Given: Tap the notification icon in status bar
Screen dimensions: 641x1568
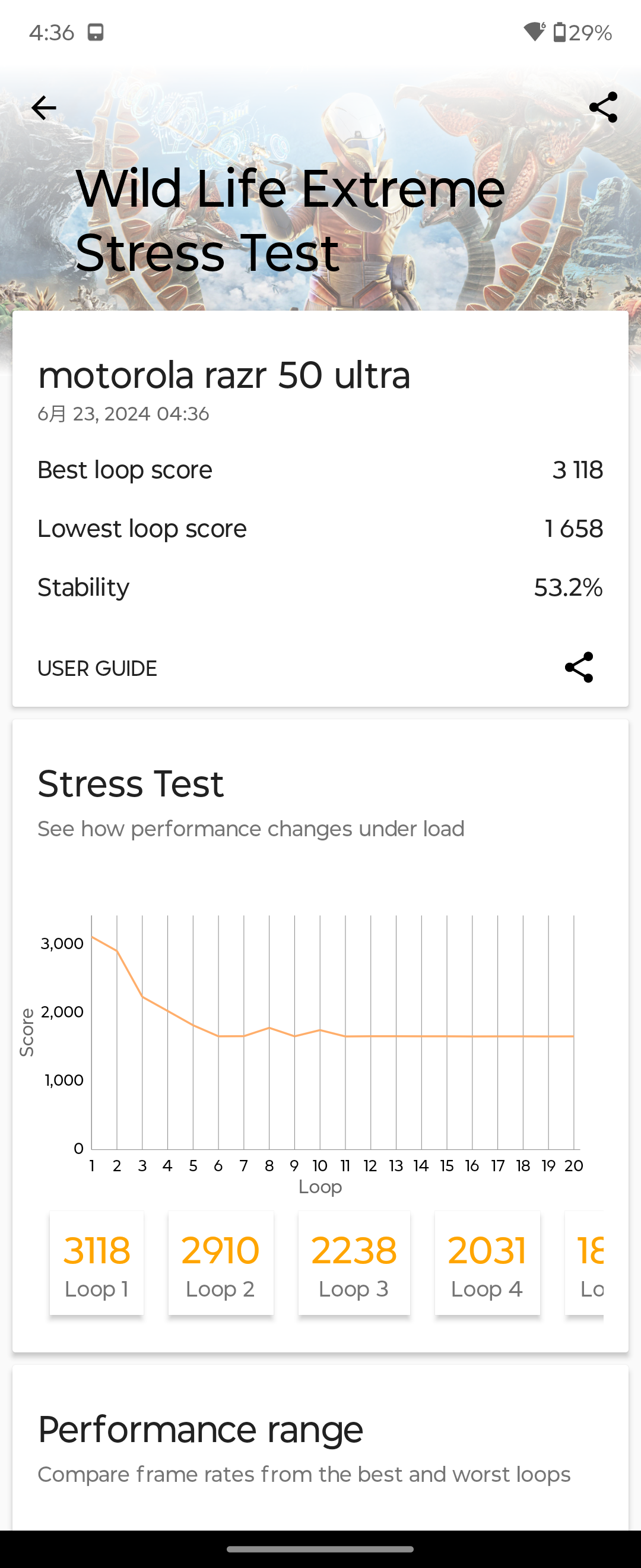Looking at the screenshot, I should [96, 32].
